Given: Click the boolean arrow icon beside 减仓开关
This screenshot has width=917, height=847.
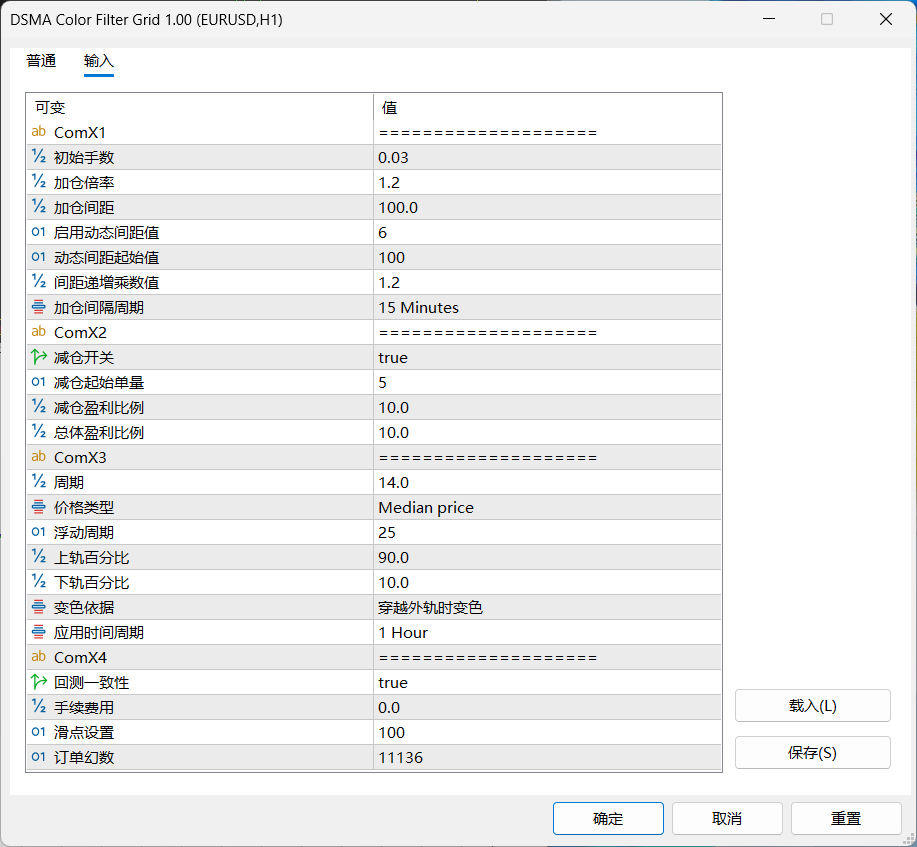Looking at the screenshot, I should tap(39, 357).
